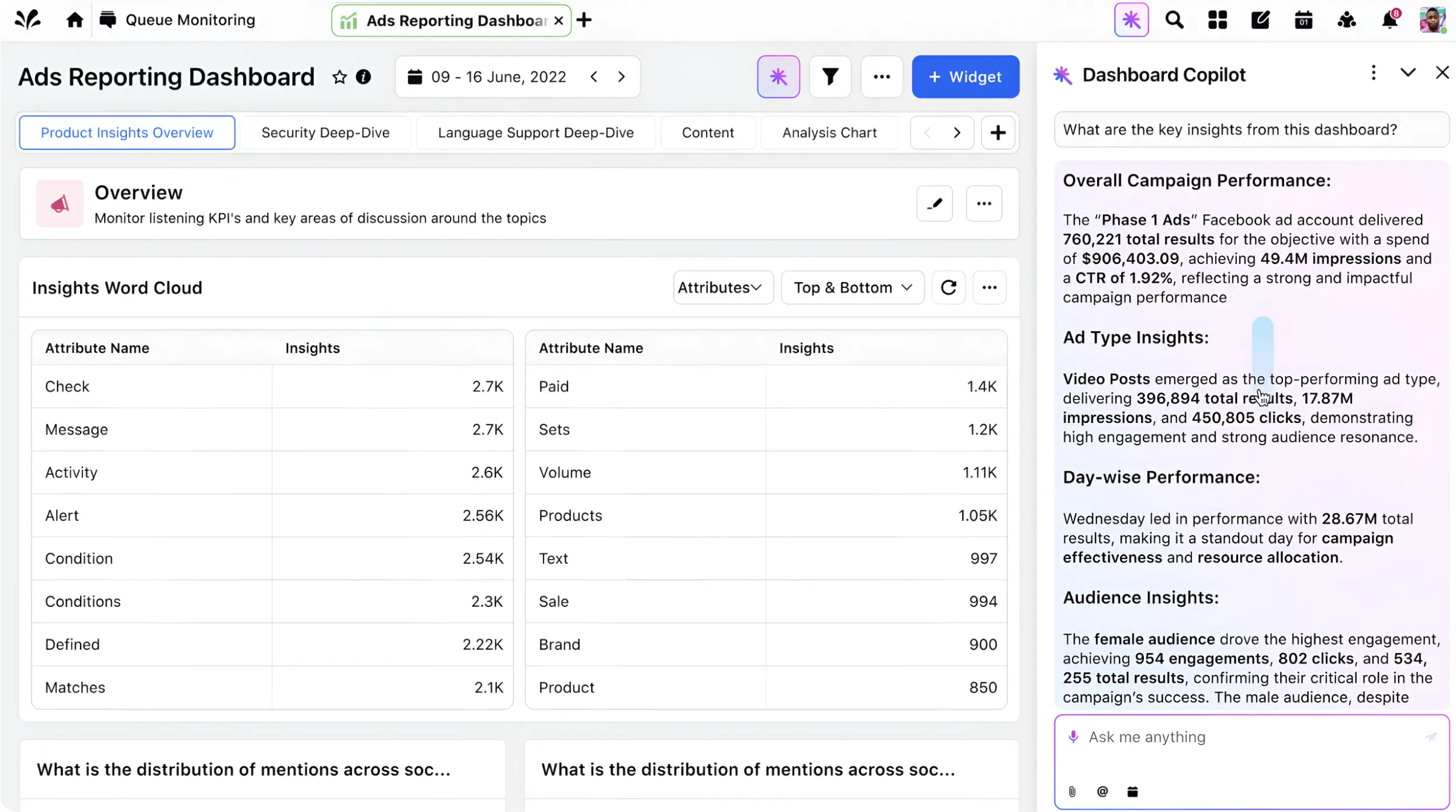Click the funnel filter icon
The height and width of the screenshot is (812, 1456).
tap(830, 77)
